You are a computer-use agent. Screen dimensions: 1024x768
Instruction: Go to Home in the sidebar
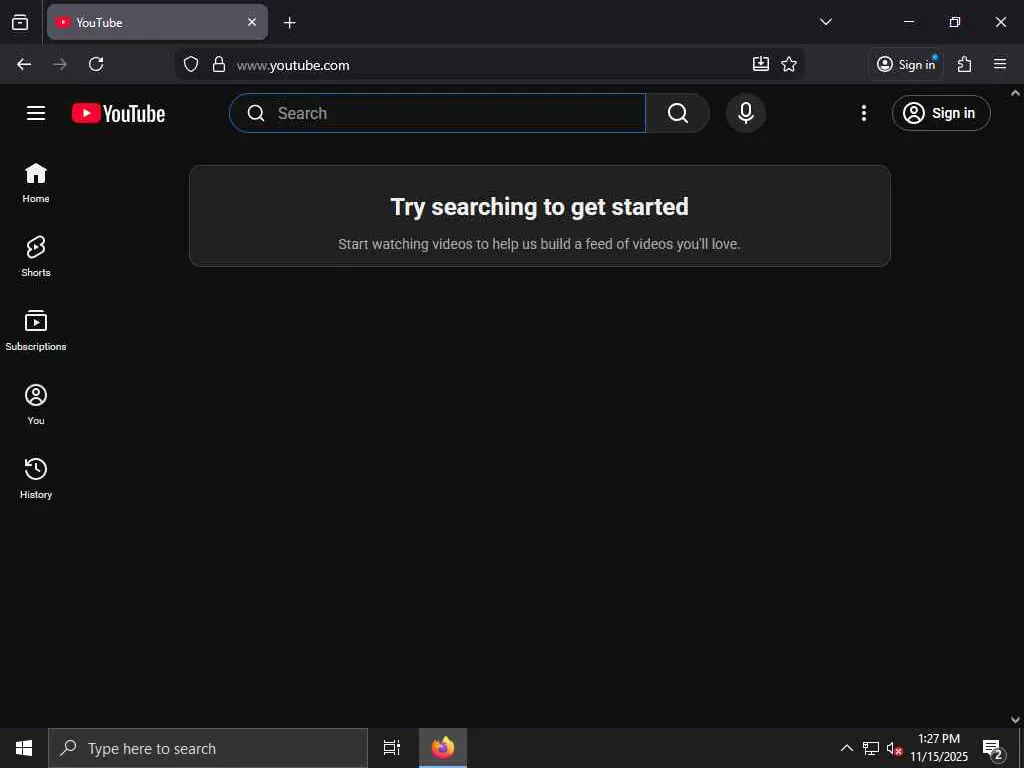(36, 183)
